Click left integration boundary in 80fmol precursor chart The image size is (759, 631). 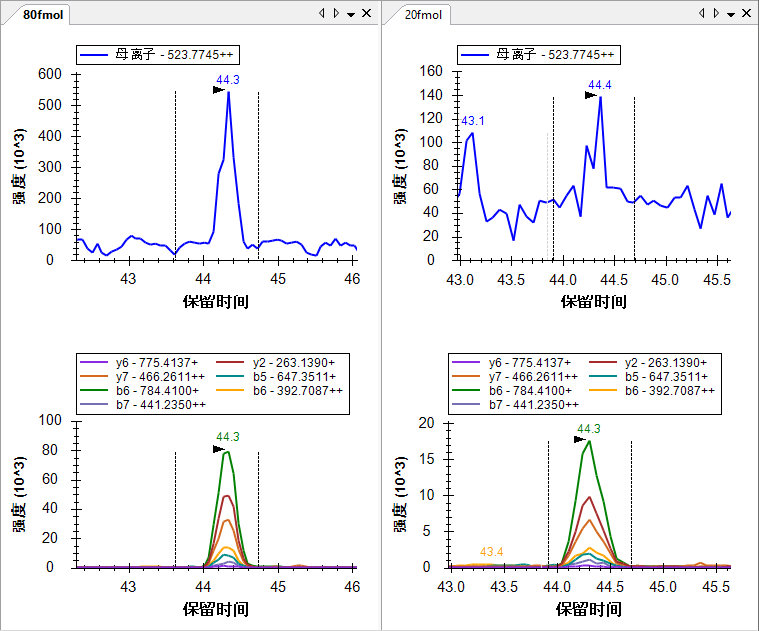pos(175,175)
